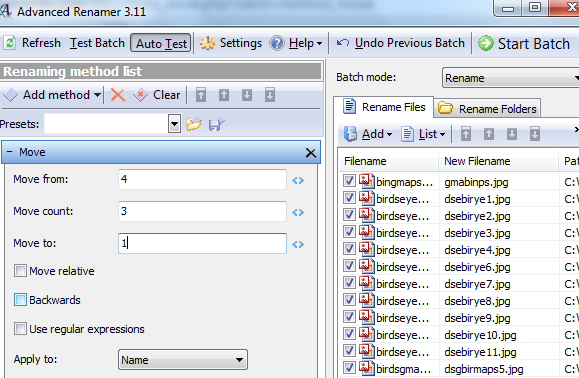
Task: Click the birdsgma... file icon
Action: 366,368
